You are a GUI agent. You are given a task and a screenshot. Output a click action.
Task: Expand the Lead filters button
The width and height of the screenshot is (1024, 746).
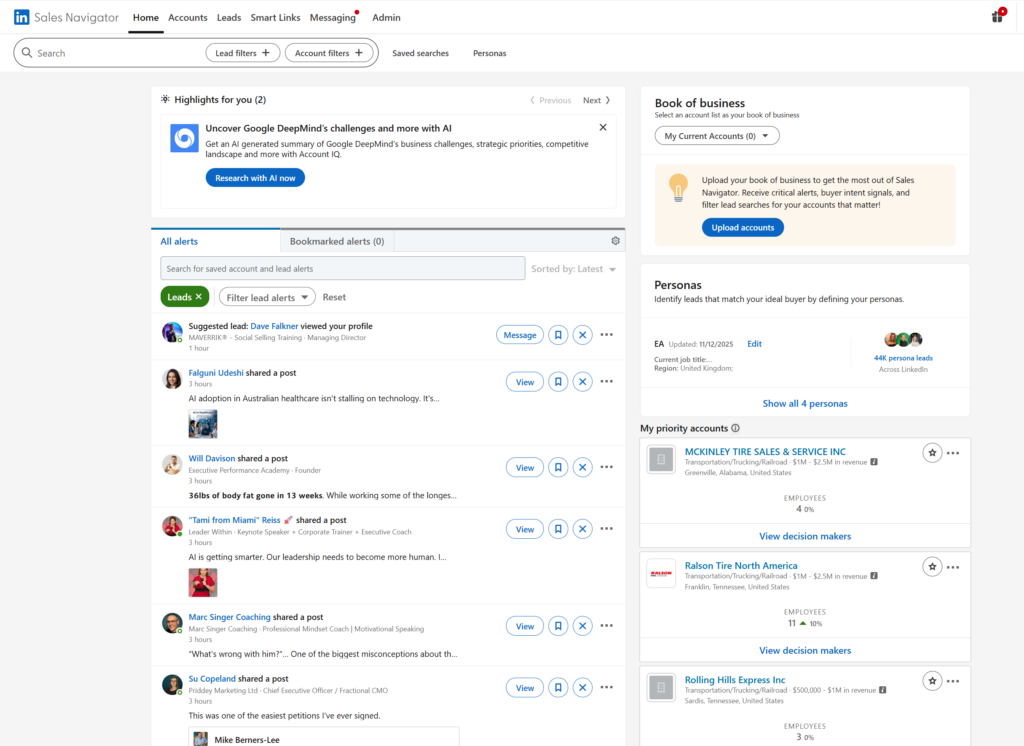243,53
